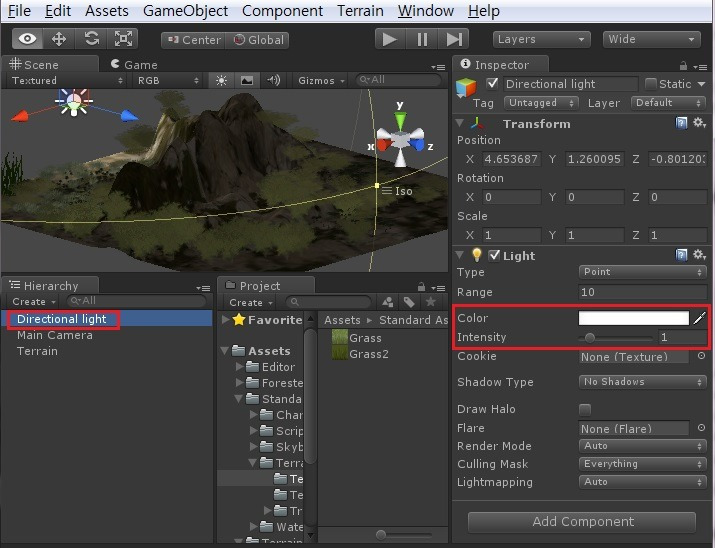The image size is (715, 548).
Task: Open the Layers dropdown
Action: pos(541,39)
